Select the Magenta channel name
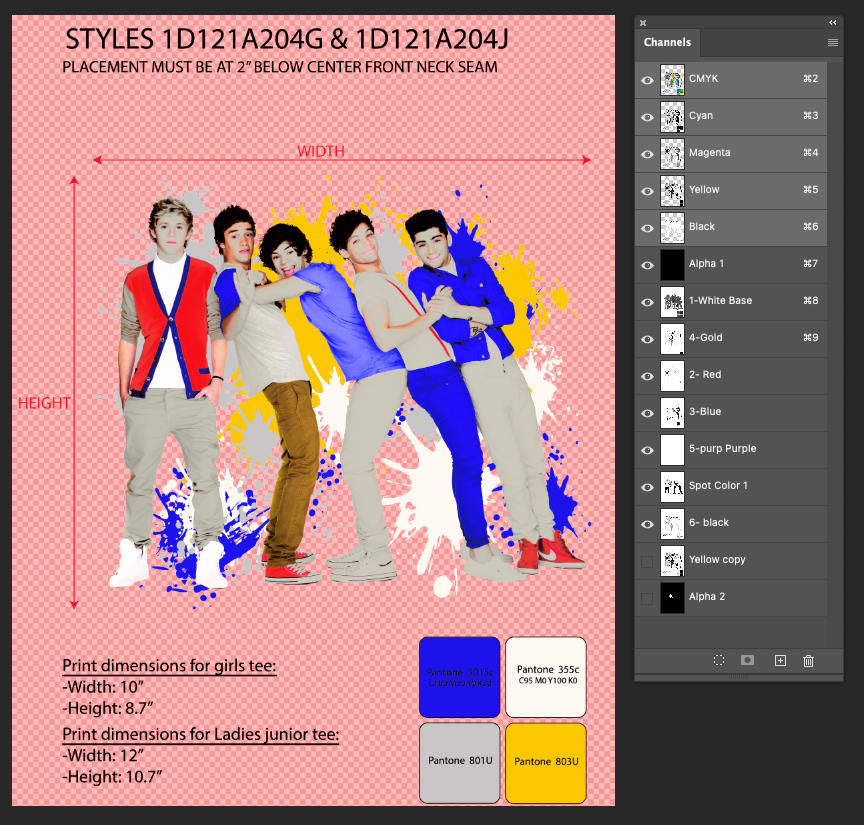 710,153
